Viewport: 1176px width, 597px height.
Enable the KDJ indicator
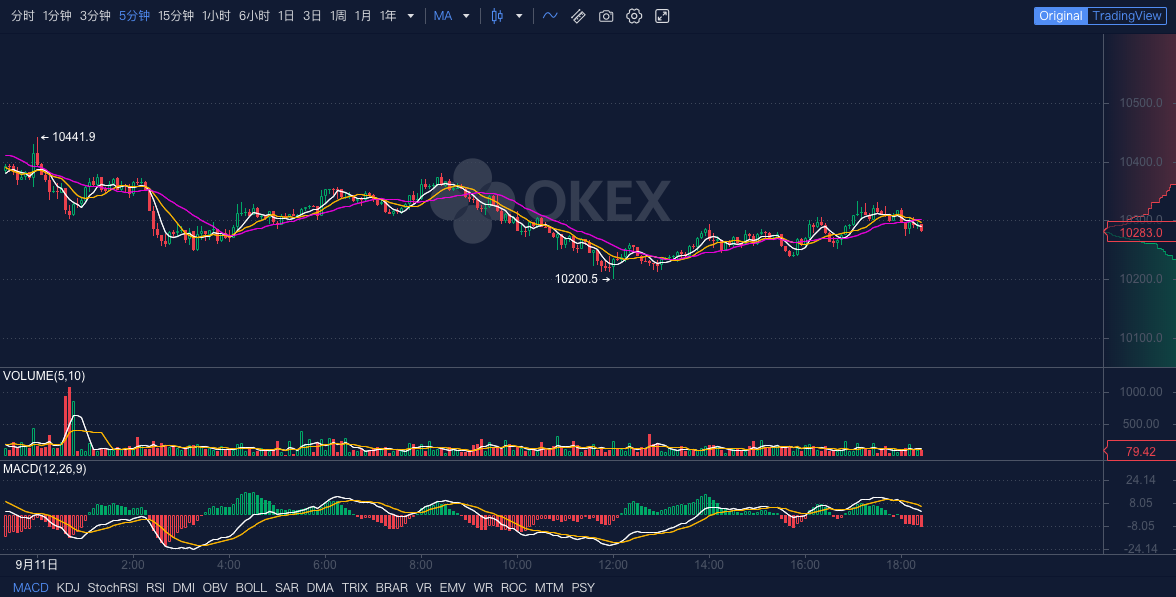click(x=68, y=588)
